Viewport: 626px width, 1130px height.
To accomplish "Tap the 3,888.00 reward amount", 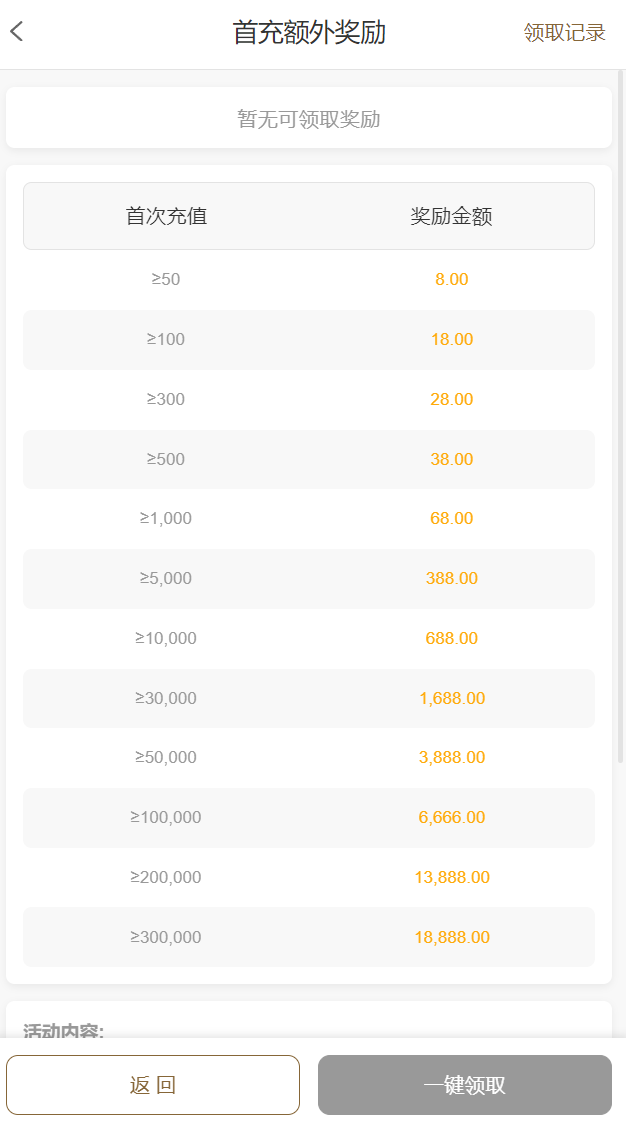I will [x=452, y=757].
